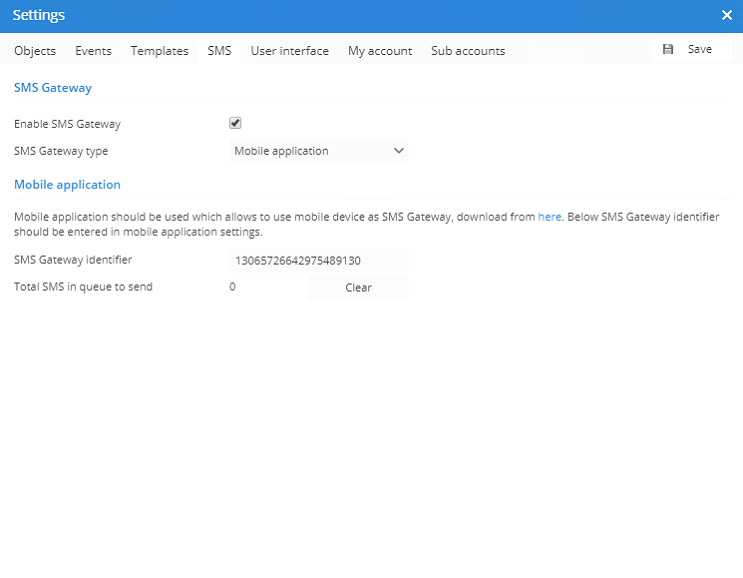The image size is (743, 578).
Task: Click the chevron arrow beside Mobile application
Action: point(398,151)
